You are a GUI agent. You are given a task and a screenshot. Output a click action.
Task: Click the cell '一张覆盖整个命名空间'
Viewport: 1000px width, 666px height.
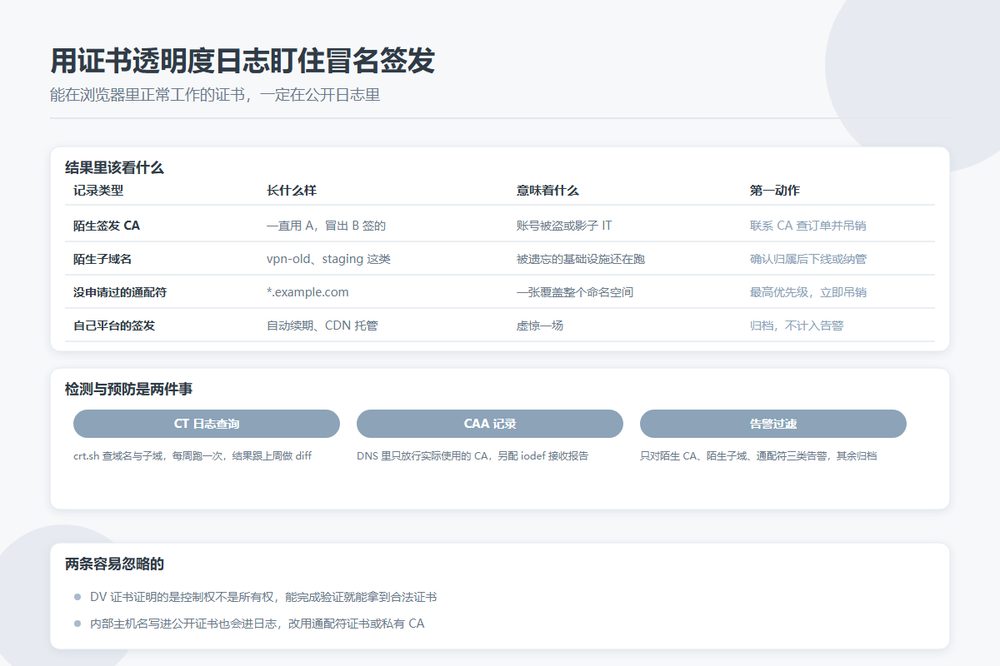pos(575,292)
